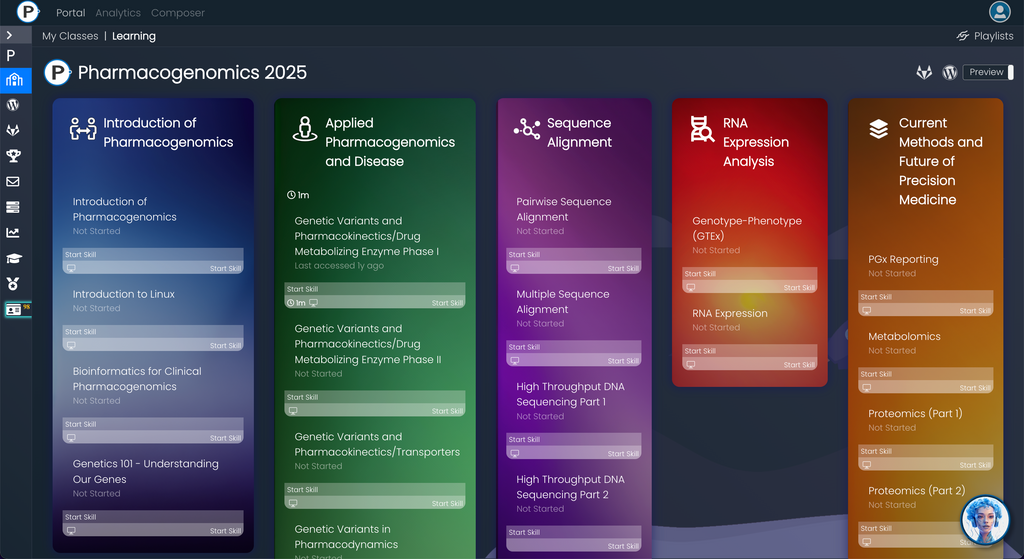Screen dimensions: 1024x559
Task: Switch to the Analytics tab
Action: 118,12
